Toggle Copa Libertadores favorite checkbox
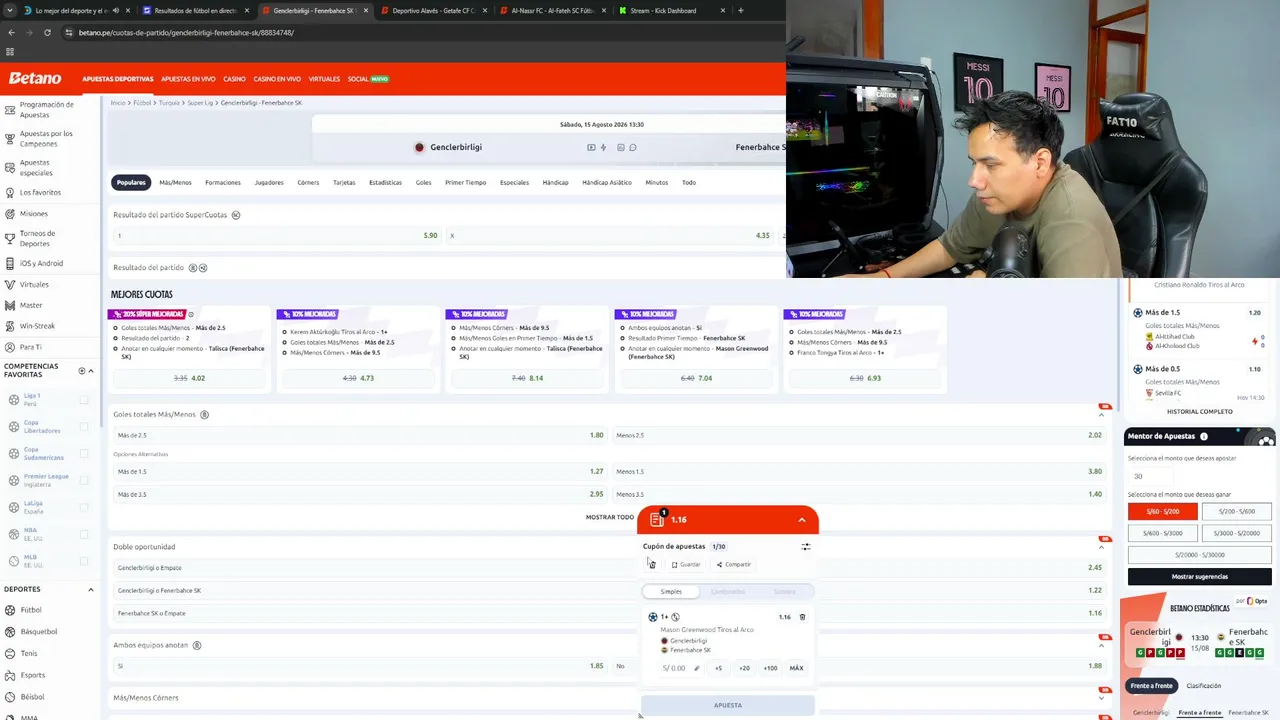 (84, 427)
